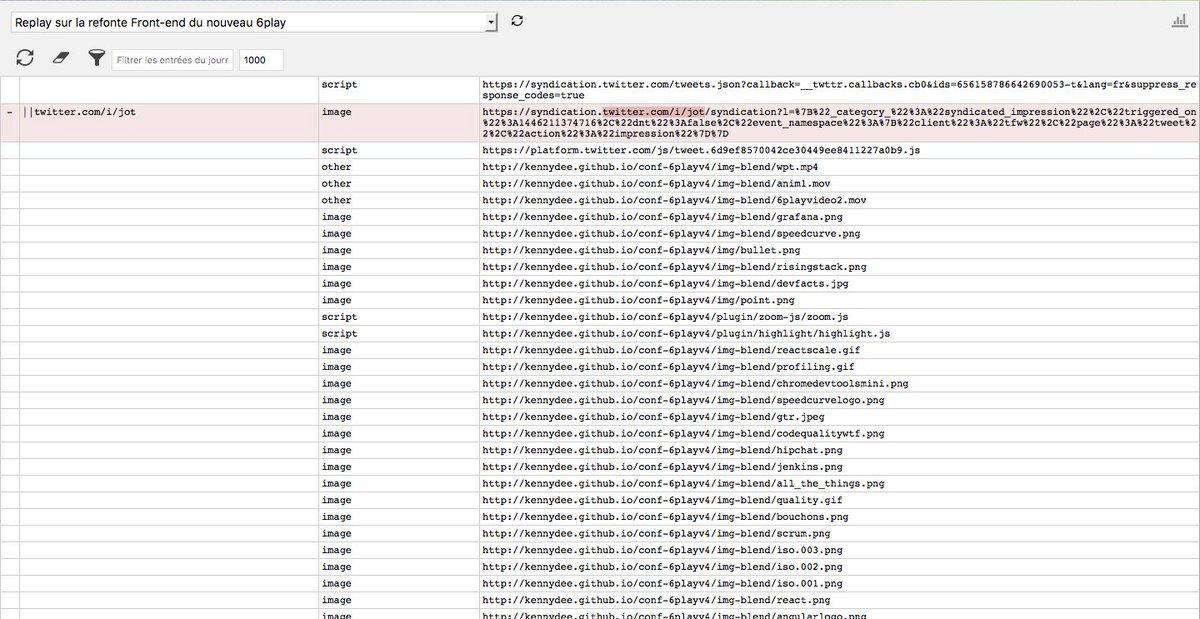
Task: Select the hipchat.png URL entry
Action: [839, 450]
